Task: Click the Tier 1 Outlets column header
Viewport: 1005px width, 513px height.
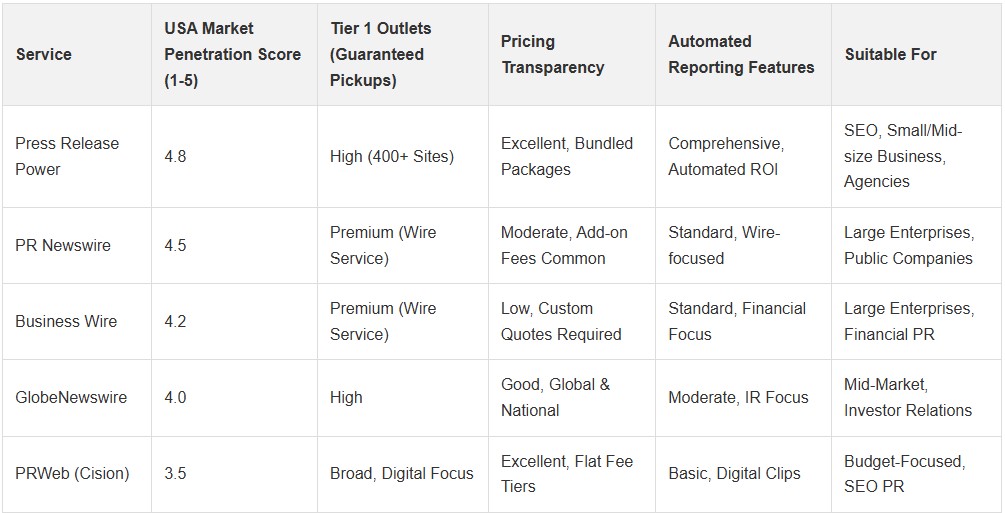Action: pos(379,55)
